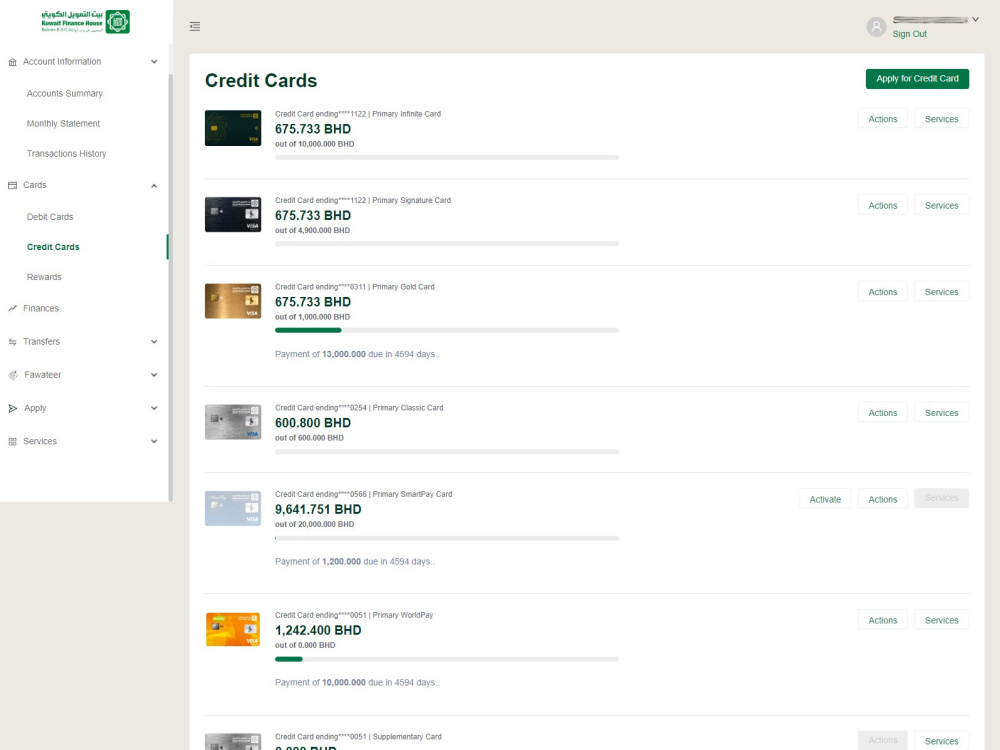Click the Infinite Card usage progress bar

tap(446, 157)
